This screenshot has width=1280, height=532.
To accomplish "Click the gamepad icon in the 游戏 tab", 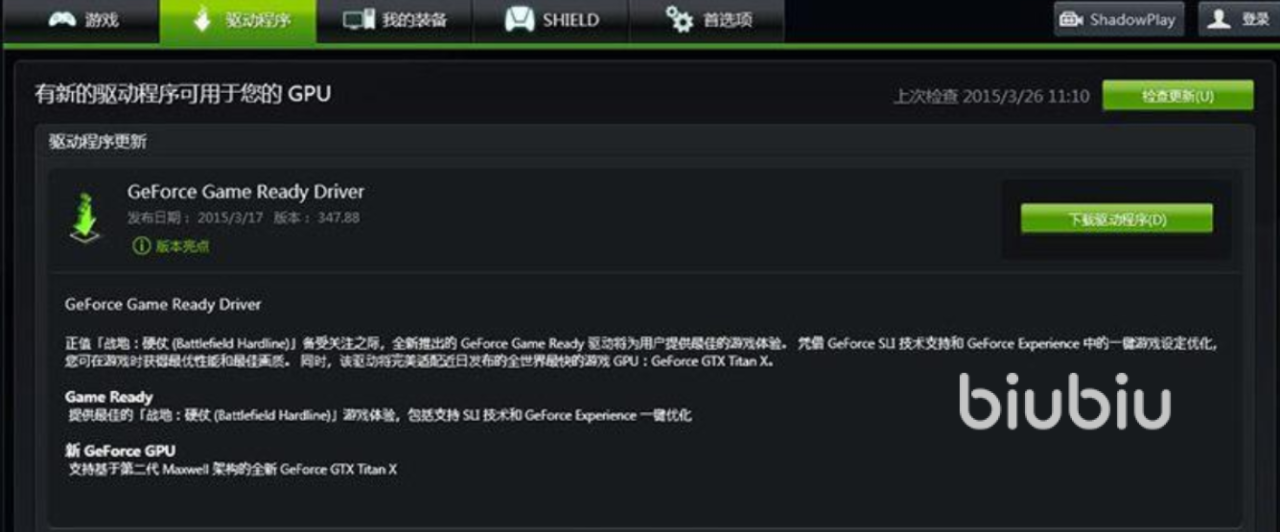I will pos(62,20).
